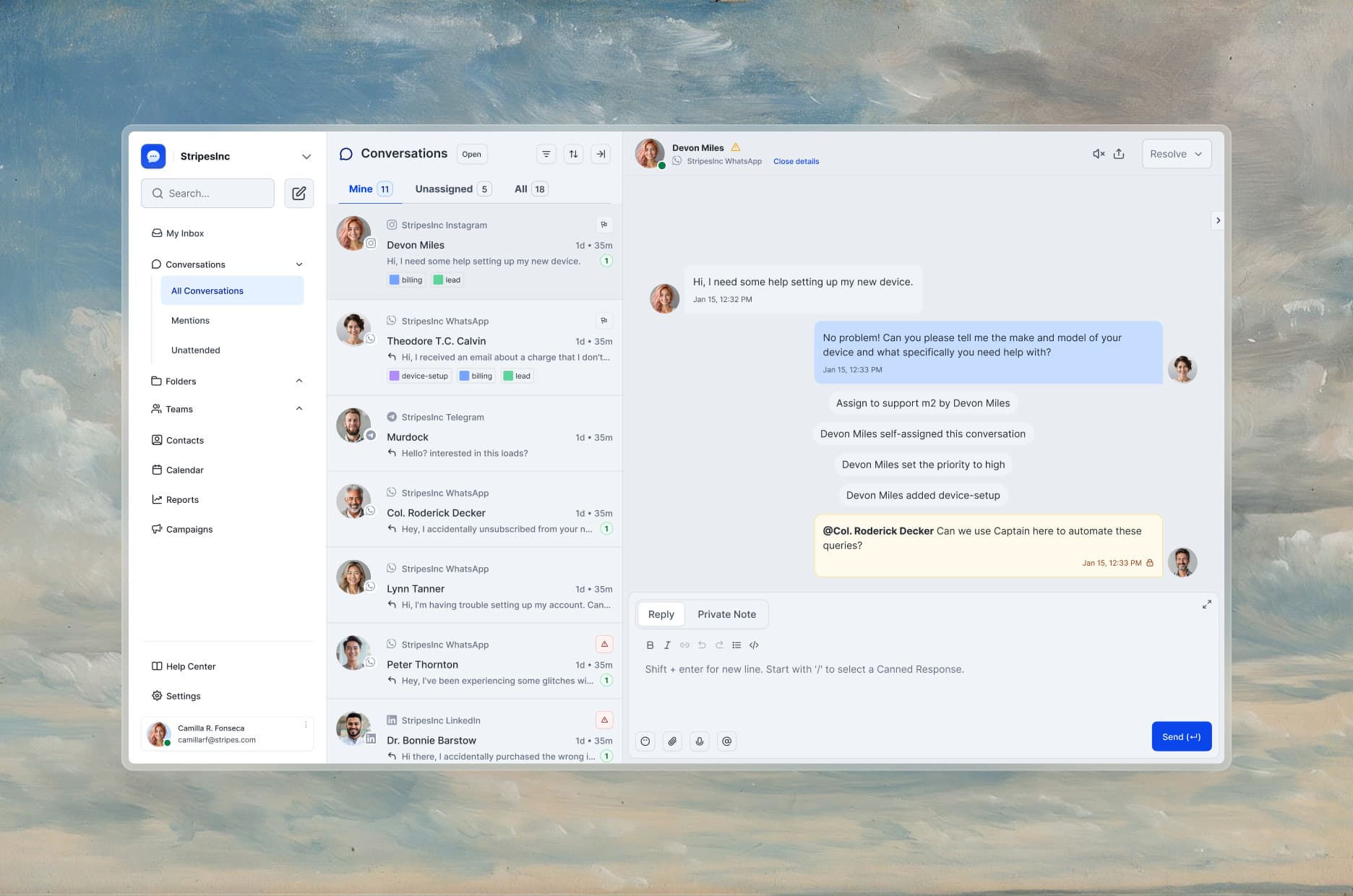
Task: Click the priority warning icon next to Devon Miles header
Action: [x=736, y=147]
